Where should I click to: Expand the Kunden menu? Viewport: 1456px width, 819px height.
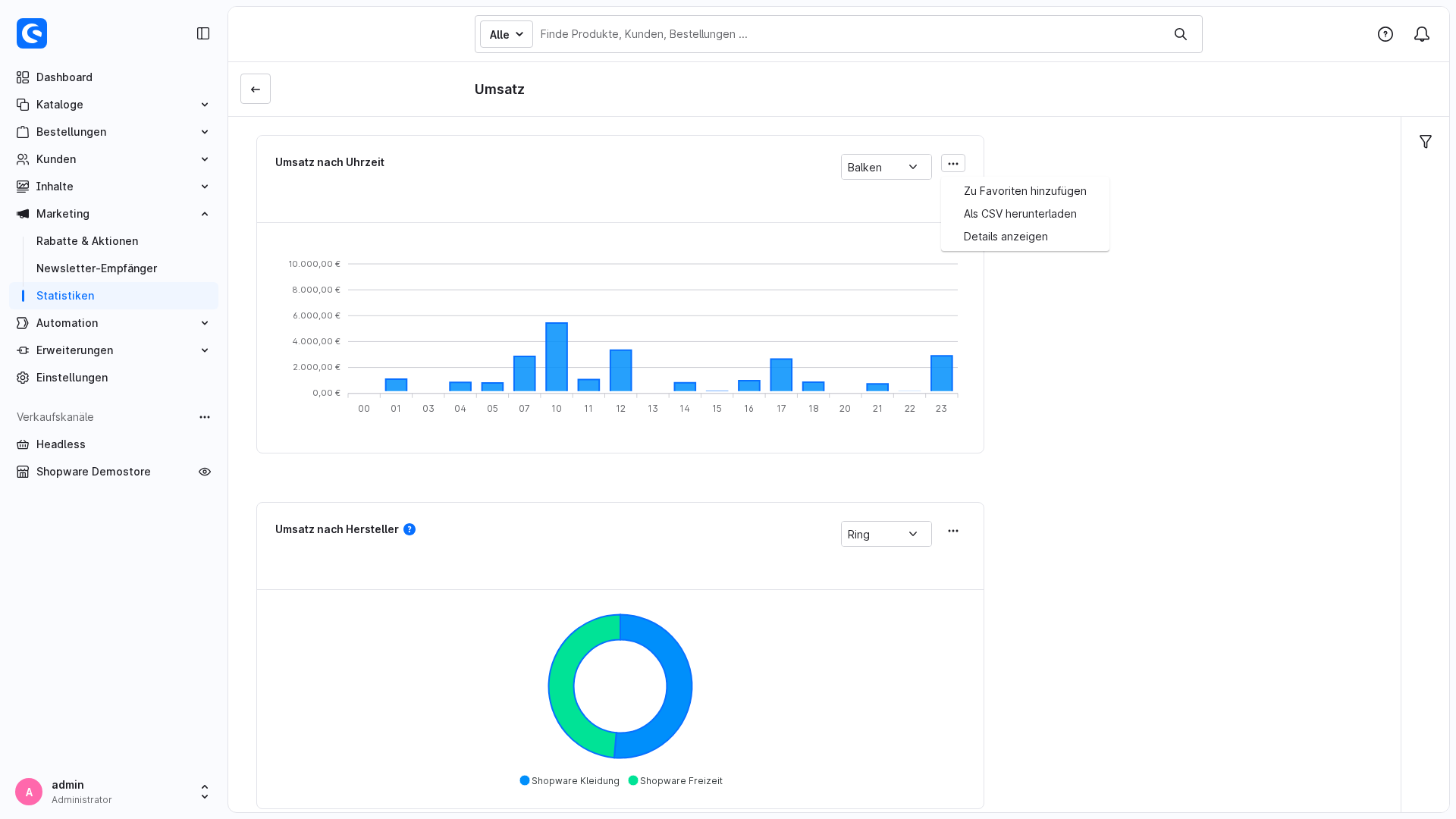click(x=114, y=159)
